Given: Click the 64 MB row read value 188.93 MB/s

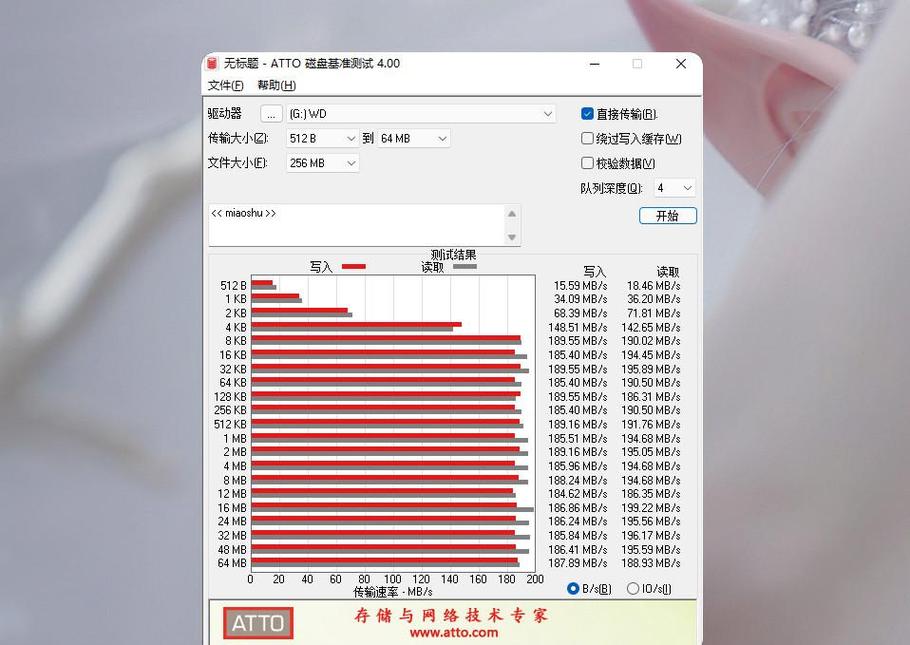Looking at the screenshot, I should click(x=651, y=563).
